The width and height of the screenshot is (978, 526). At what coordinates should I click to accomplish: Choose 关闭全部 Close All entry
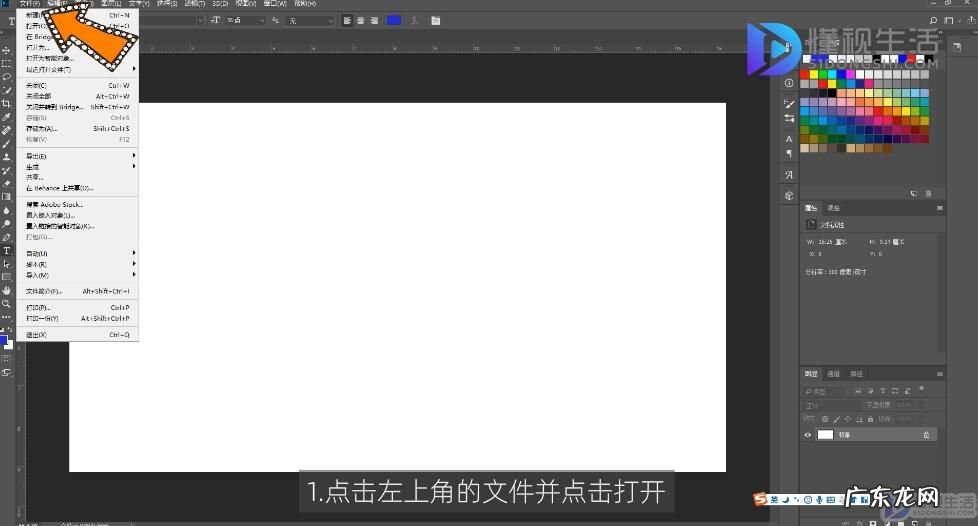point(77,96)
